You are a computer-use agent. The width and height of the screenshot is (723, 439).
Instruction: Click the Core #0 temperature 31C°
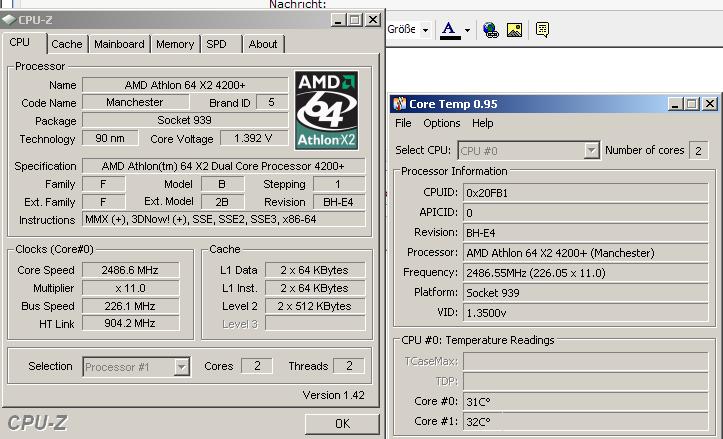pyautogui.click(x=586, y=402)
